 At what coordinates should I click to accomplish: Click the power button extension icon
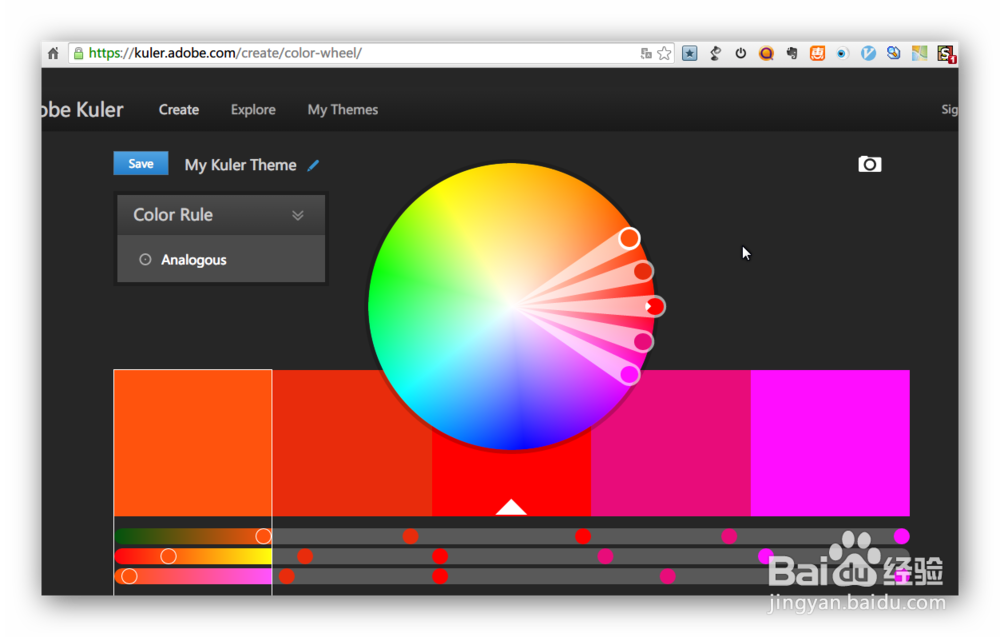[740, 54]
